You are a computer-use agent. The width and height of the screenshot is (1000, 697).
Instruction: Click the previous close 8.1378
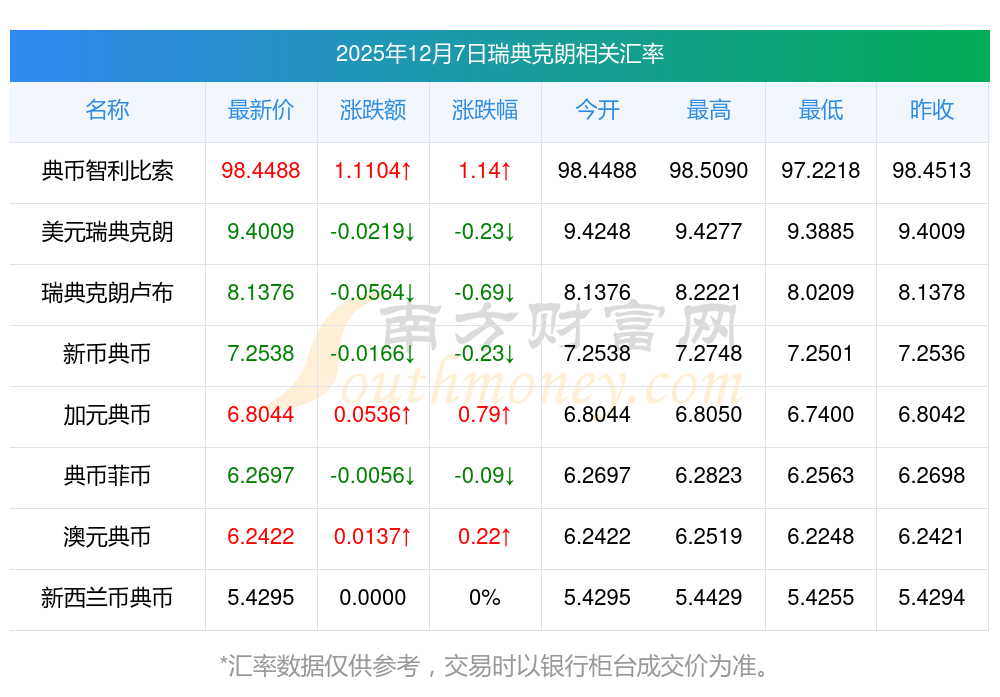coord(932,293)
